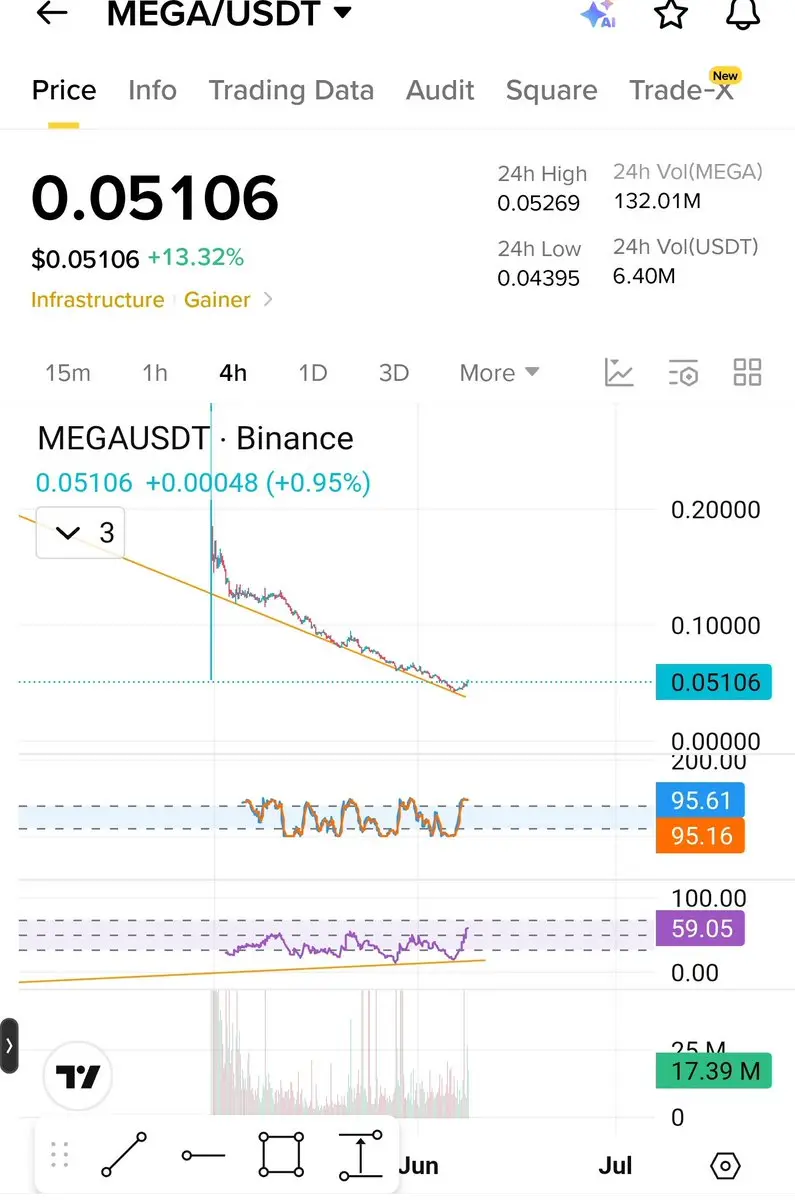The width and height of the screenshot is (795, 1200).
Task: Open price alerts bell icon
Action: coord(742,14)
